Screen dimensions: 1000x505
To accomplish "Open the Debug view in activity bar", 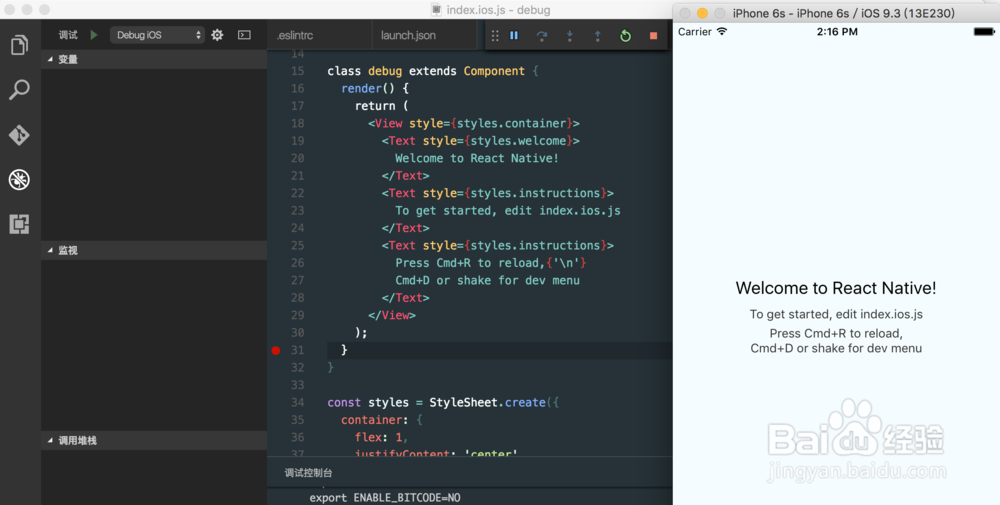I will [x=19, y=180].
